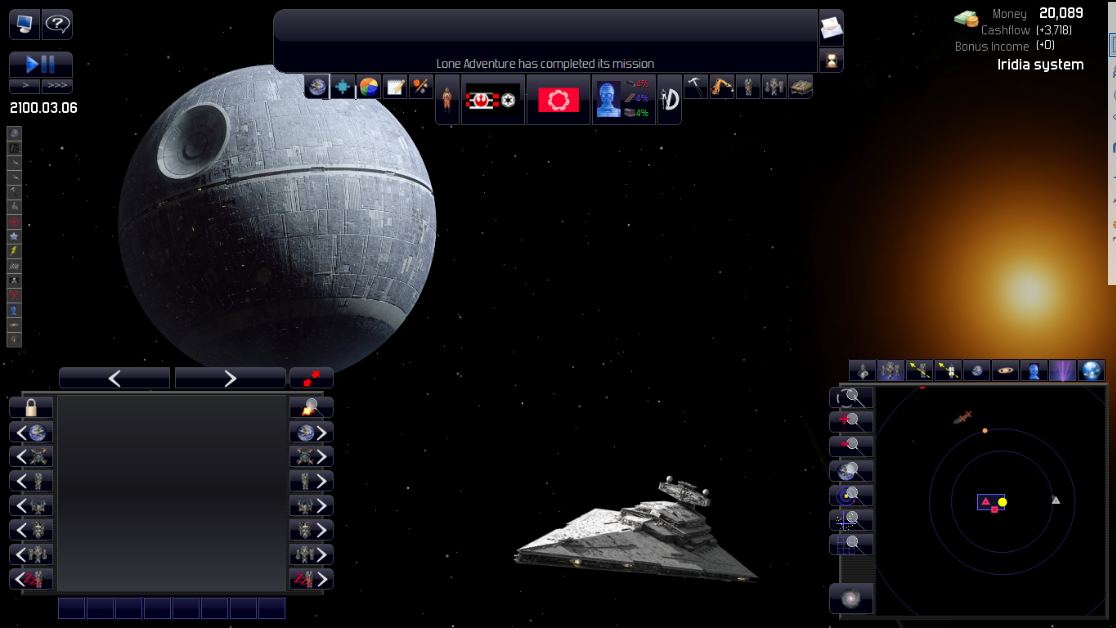This screenshot has height=628, width=1116.
Task: Open the game menu monitor icon
Action: pyautogui.click(x=24, y=24)
